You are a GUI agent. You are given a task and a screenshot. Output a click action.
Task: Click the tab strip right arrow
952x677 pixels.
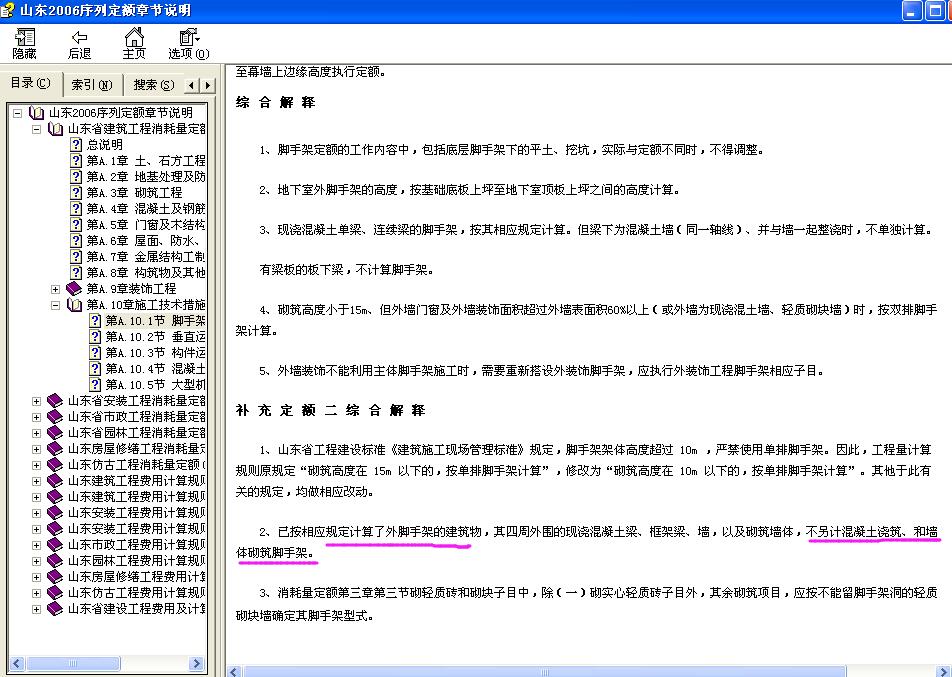(208, 86)
